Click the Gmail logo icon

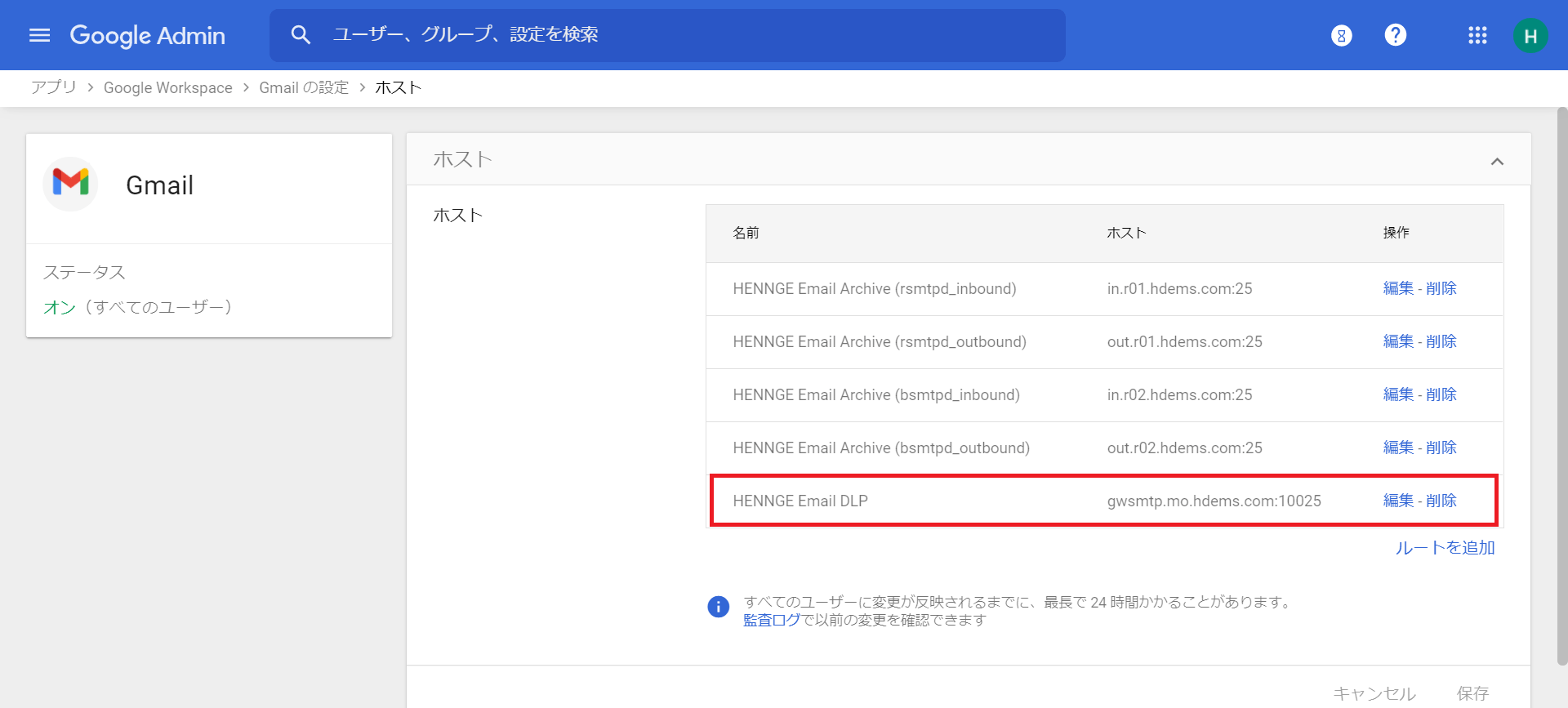point(71,184)
